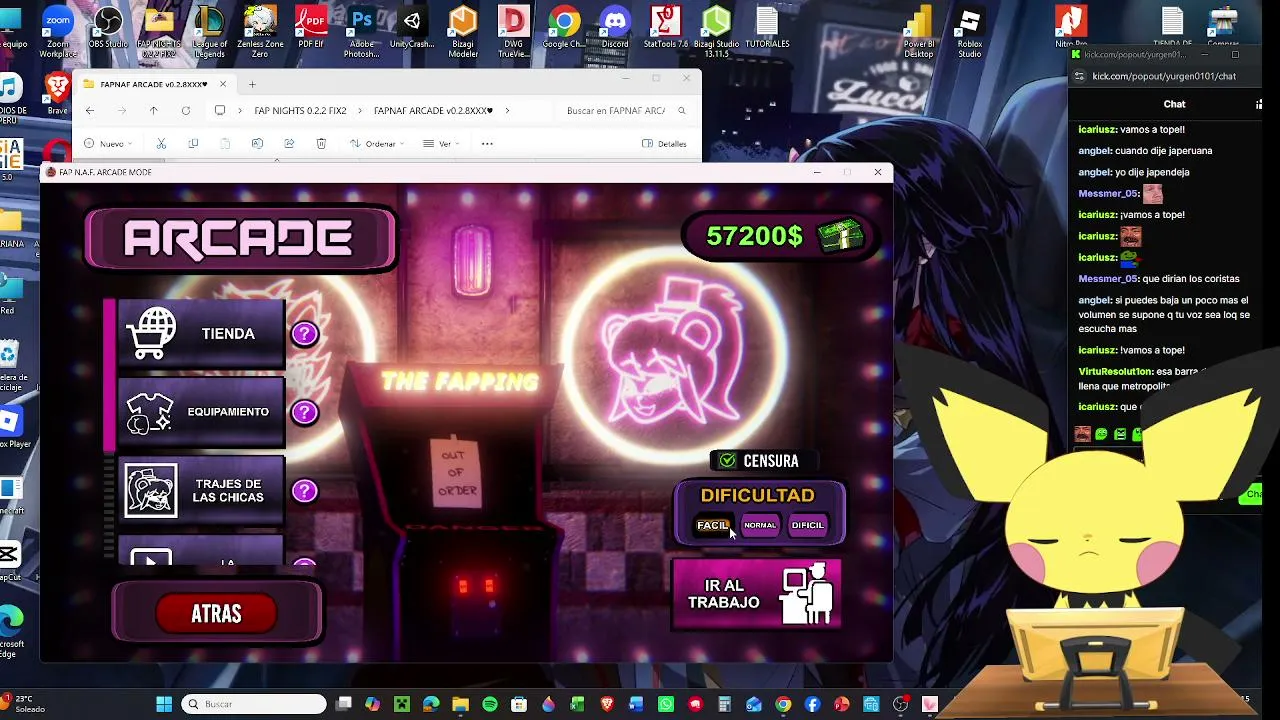The height and width of the screenshot is (720, 1280).
Task: Select DIFICIL difficulty
Action: pos(808,525)
